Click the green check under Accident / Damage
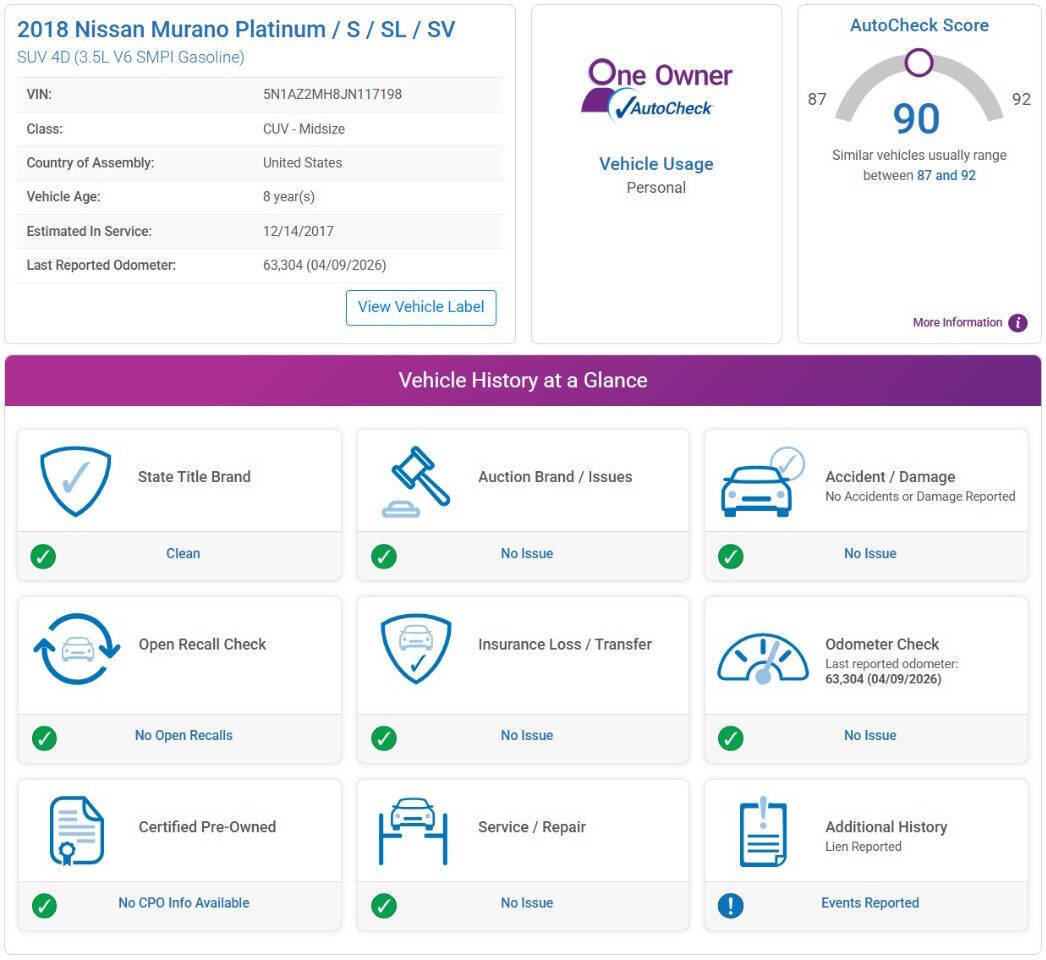 coord(730,556)
